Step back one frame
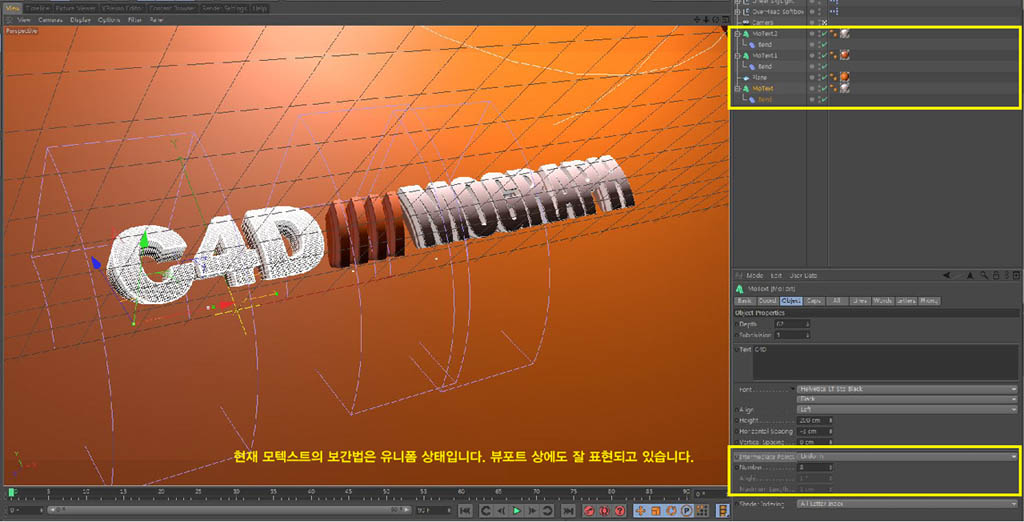1024x522 pixels. coord(502,511)
